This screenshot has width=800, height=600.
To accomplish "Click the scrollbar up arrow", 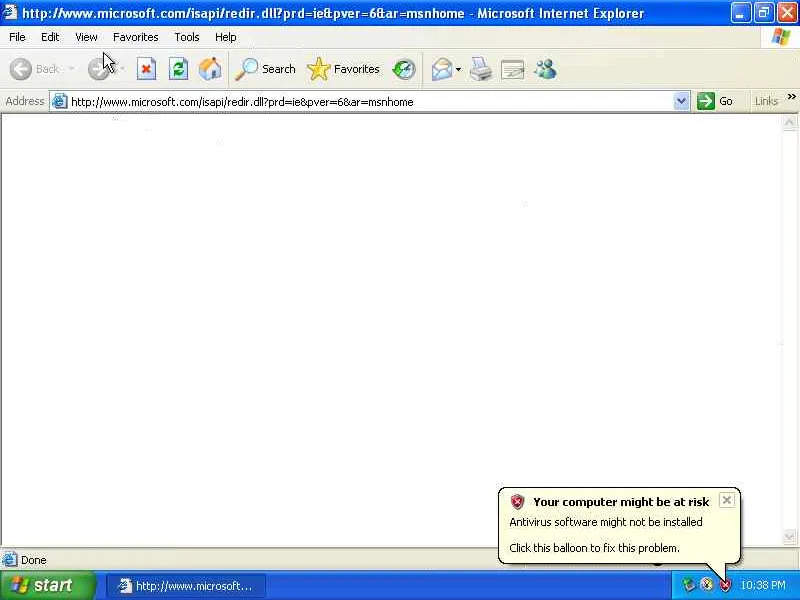I will pos(789,122).
